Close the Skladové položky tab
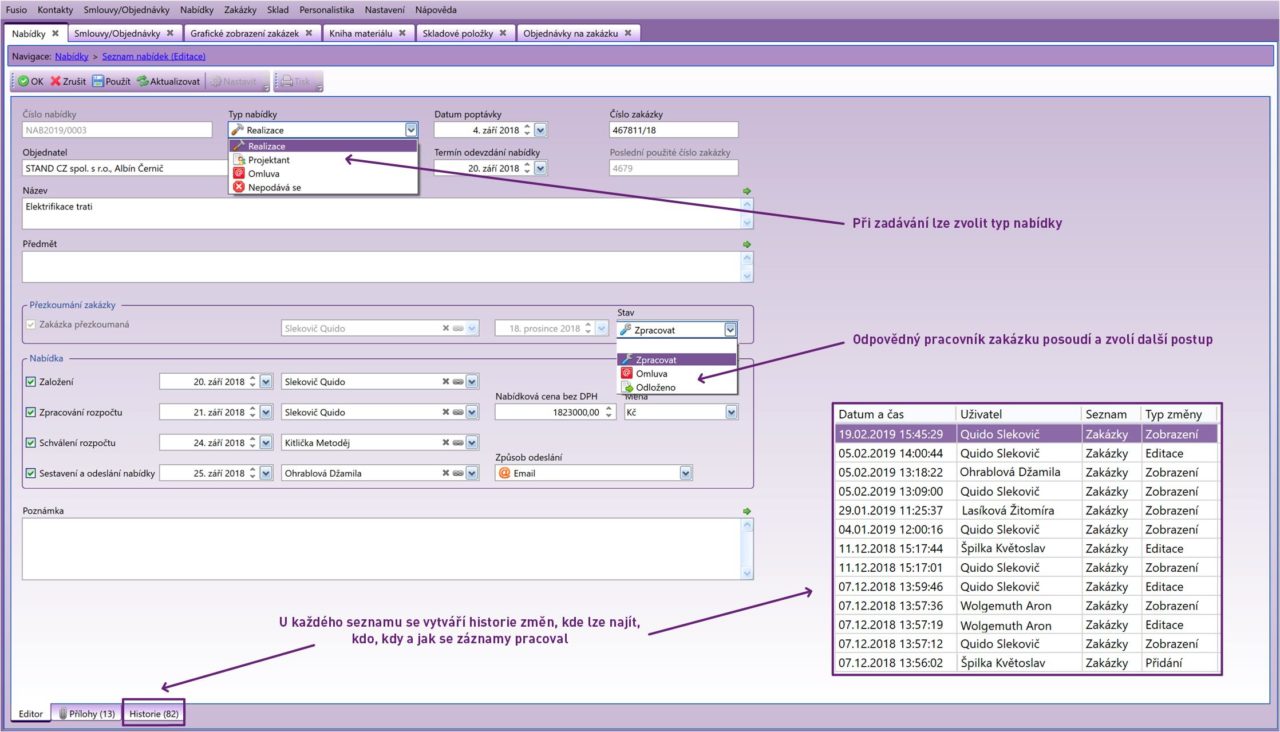This screenshot has width=1280, height=732. [x=504, y=33]
